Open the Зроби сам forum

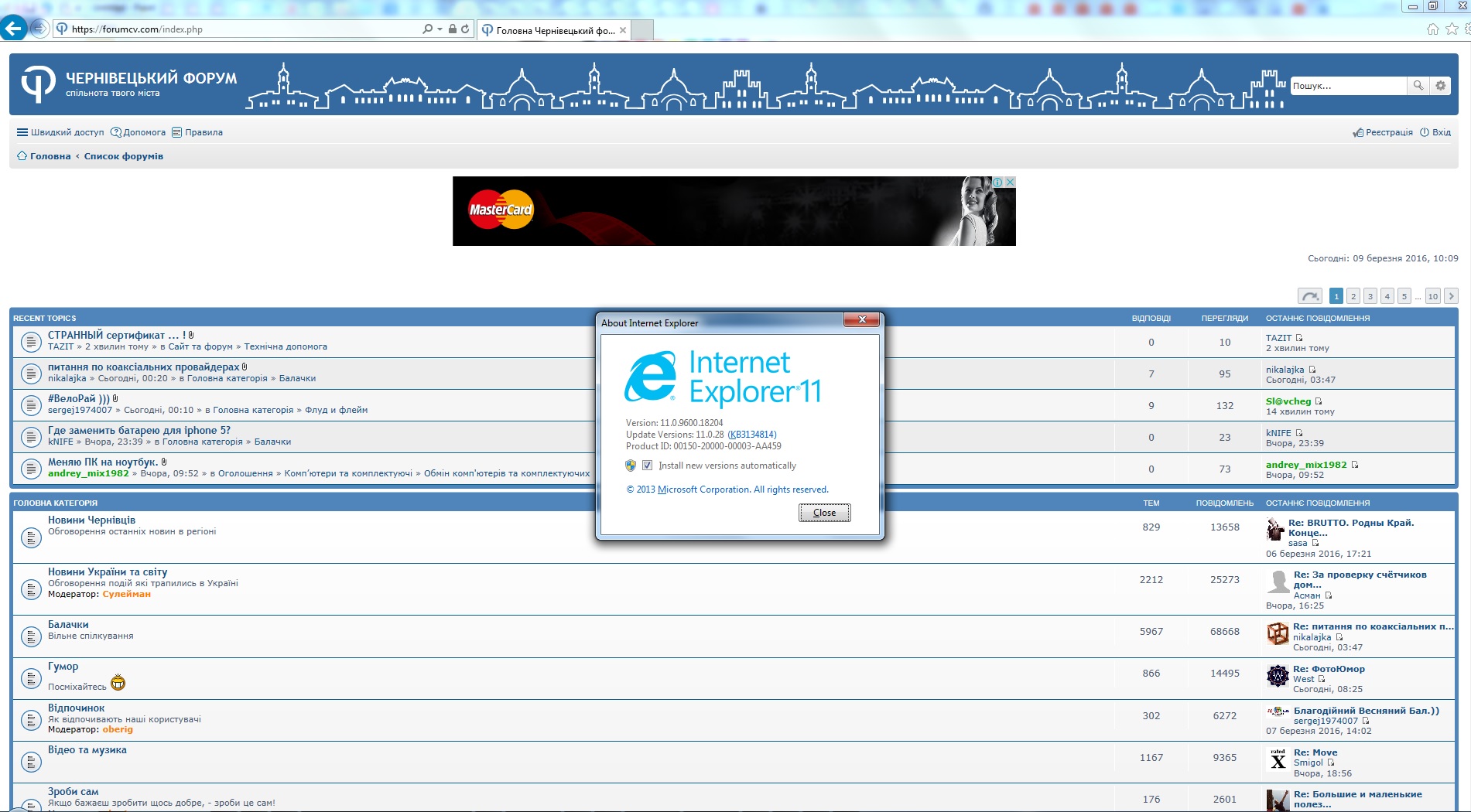pos(74,791)
